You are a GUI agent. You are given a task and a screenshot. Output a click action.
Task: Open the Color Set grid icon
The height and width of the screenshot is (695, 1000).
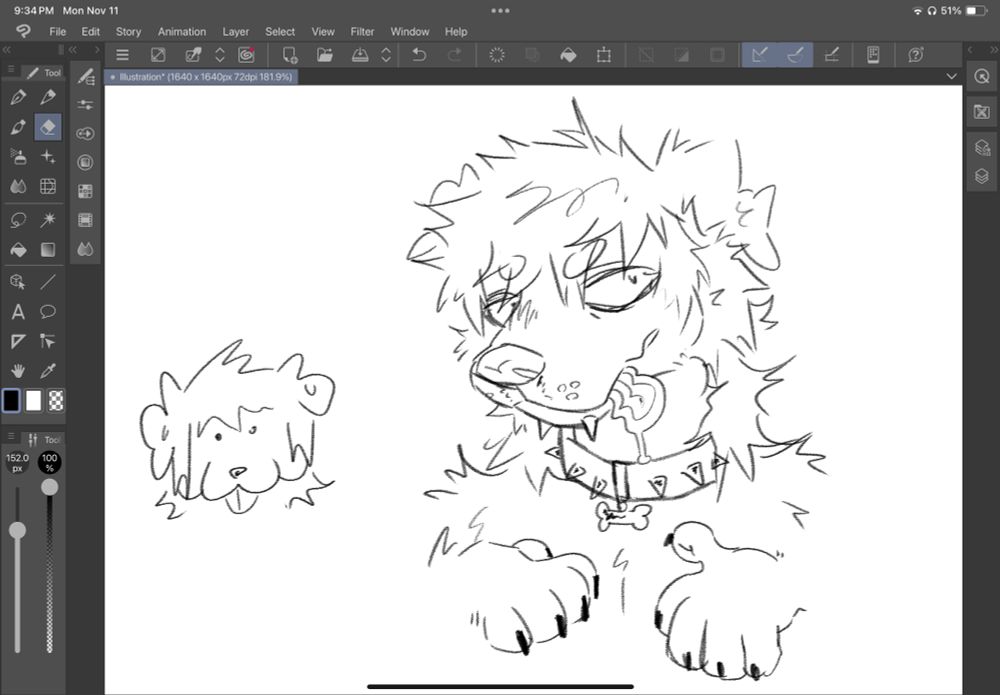click(x=85, y=191)
